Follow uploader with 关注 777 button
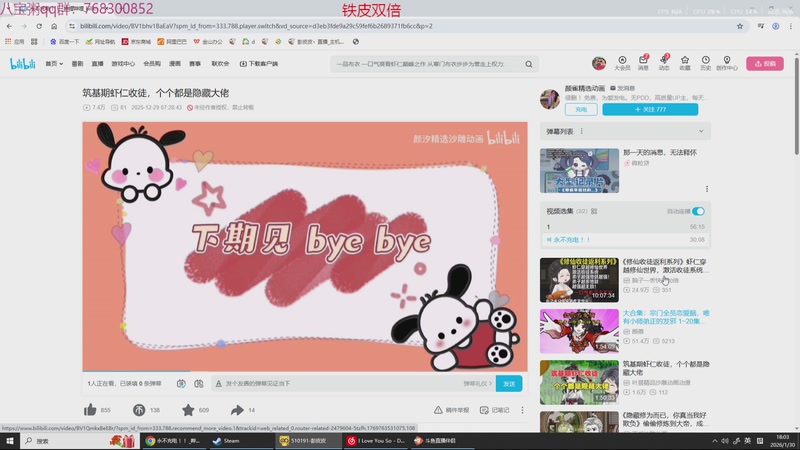The width and height of the screenshot is (800, 450). point(650,109)
